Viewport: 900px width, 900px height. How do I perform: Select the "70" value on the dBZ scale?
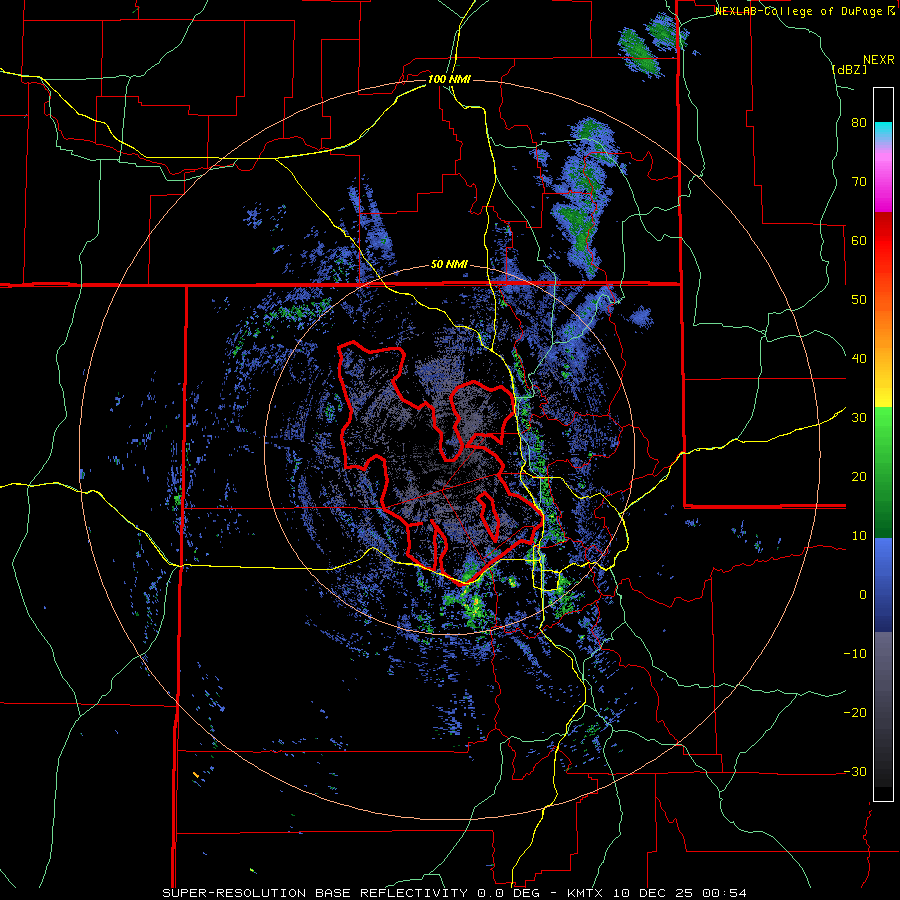tap(859, 182)
